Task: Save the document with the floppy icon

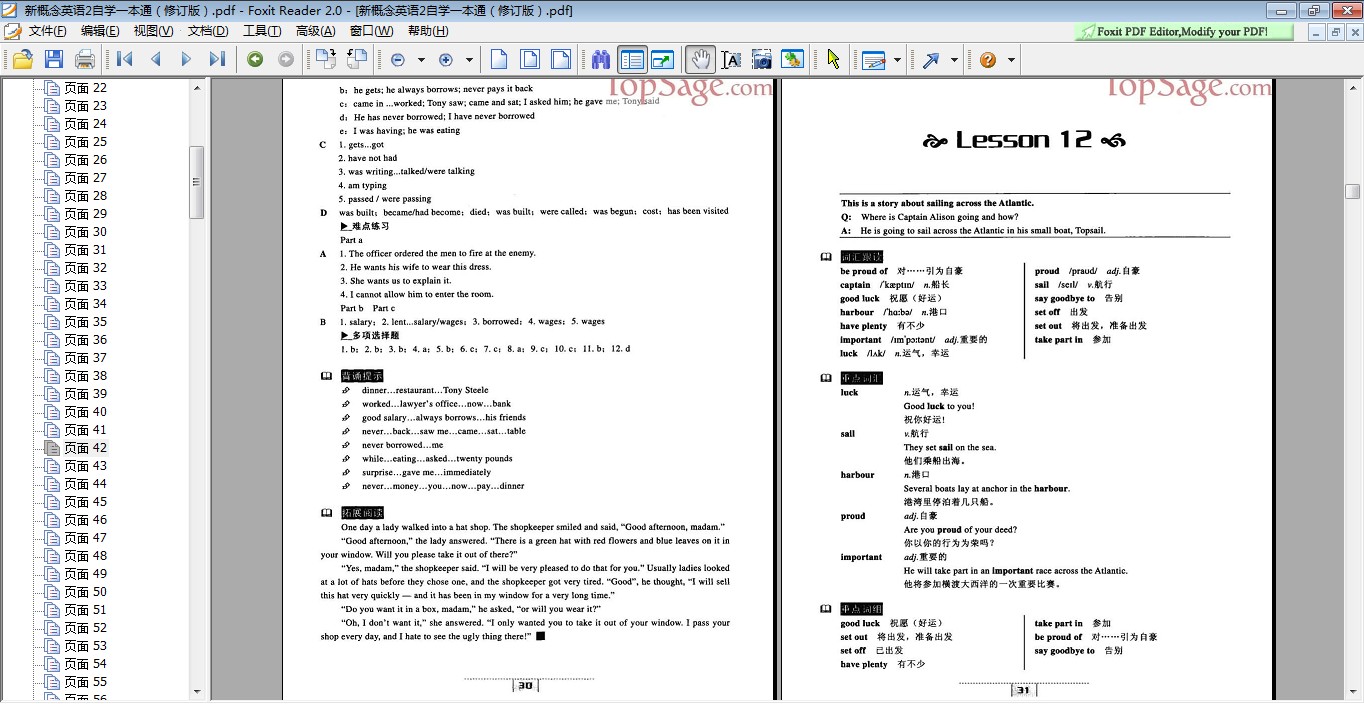Action: [x=54, y=60]
